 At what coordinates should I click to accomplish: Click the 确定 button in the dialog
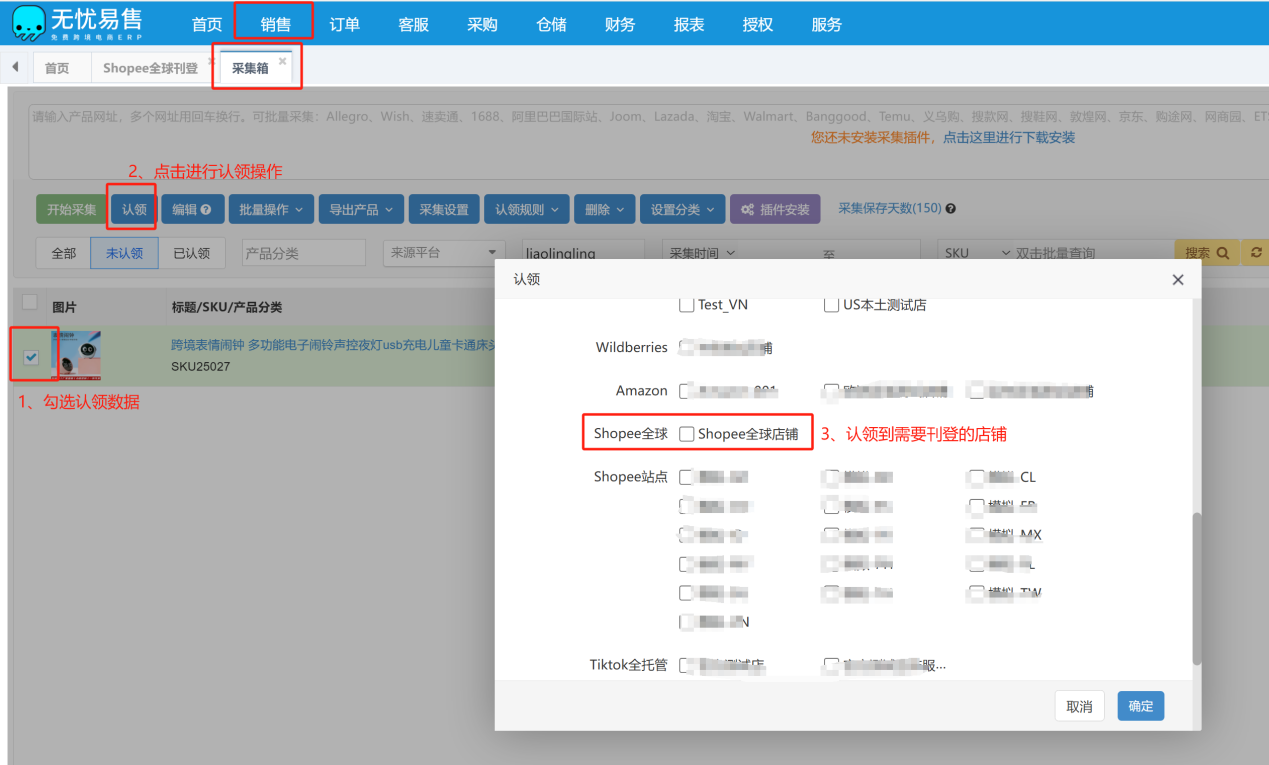(1141, 706)
